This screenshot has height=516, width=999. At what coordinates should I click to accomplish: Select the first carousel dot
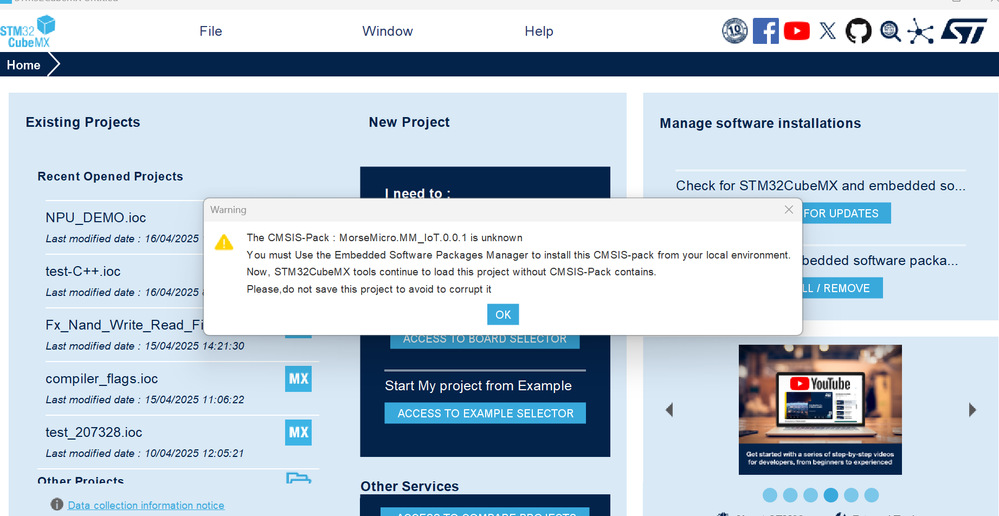770,495
